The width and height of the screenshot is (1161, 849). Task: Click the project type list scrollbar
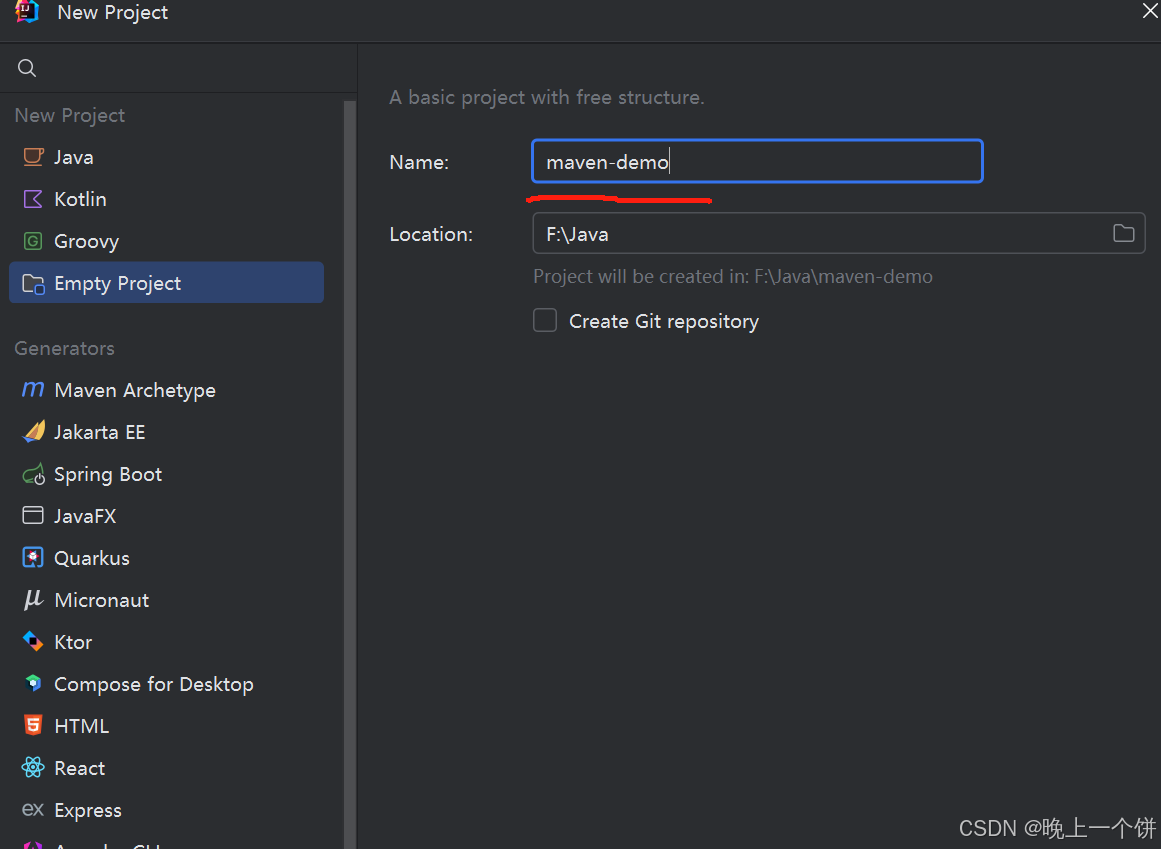pos(349,474)
